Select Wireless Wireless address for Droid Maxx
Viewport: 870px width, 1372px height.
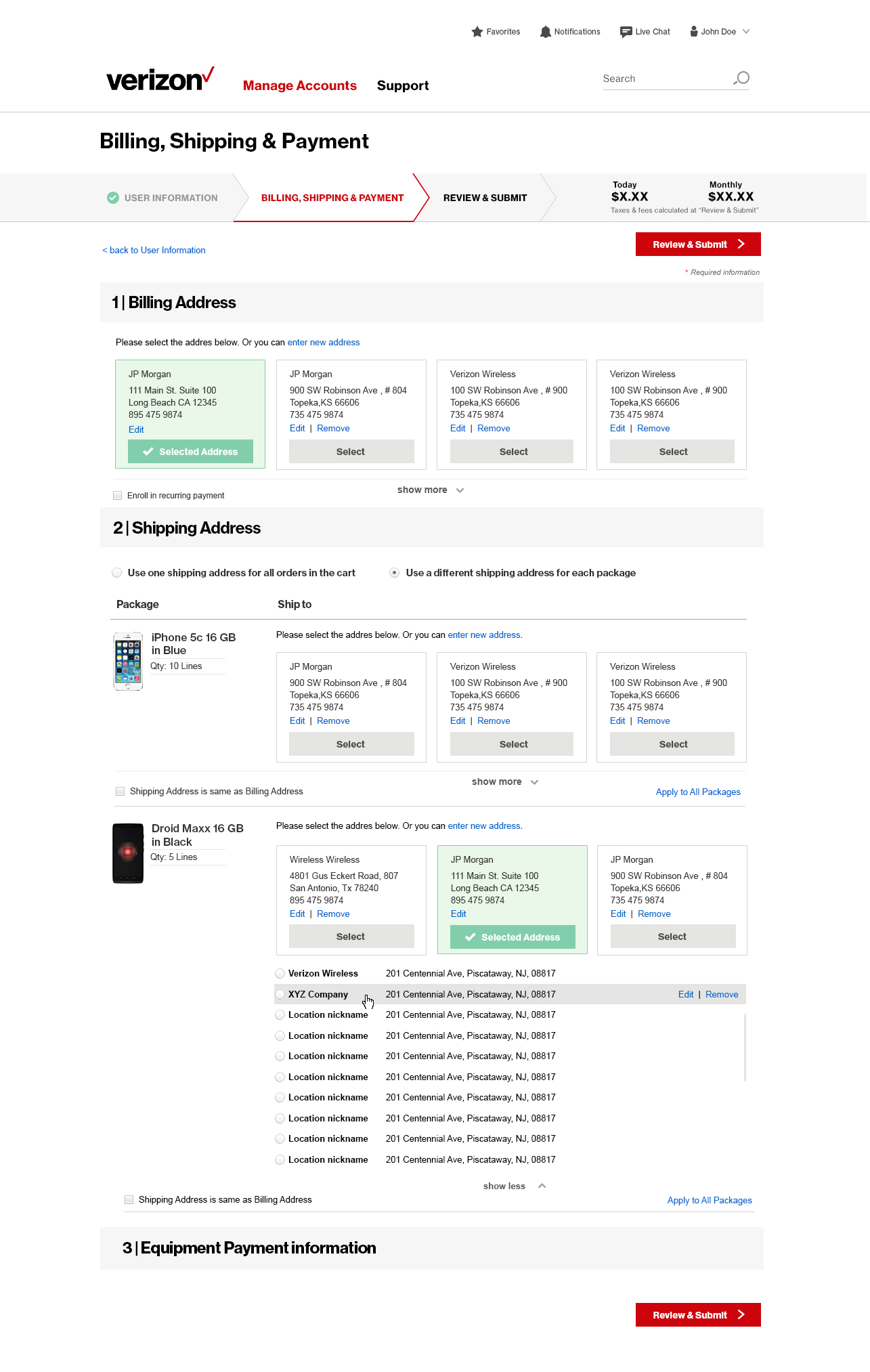click(x=351, y=937)
